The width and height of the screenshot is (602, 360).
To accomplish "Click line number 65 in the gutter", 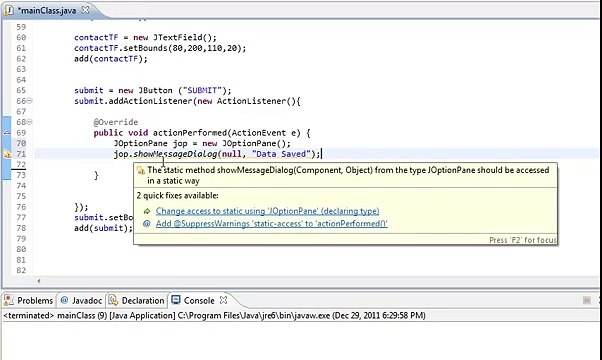I will click(x=21, y=91).
